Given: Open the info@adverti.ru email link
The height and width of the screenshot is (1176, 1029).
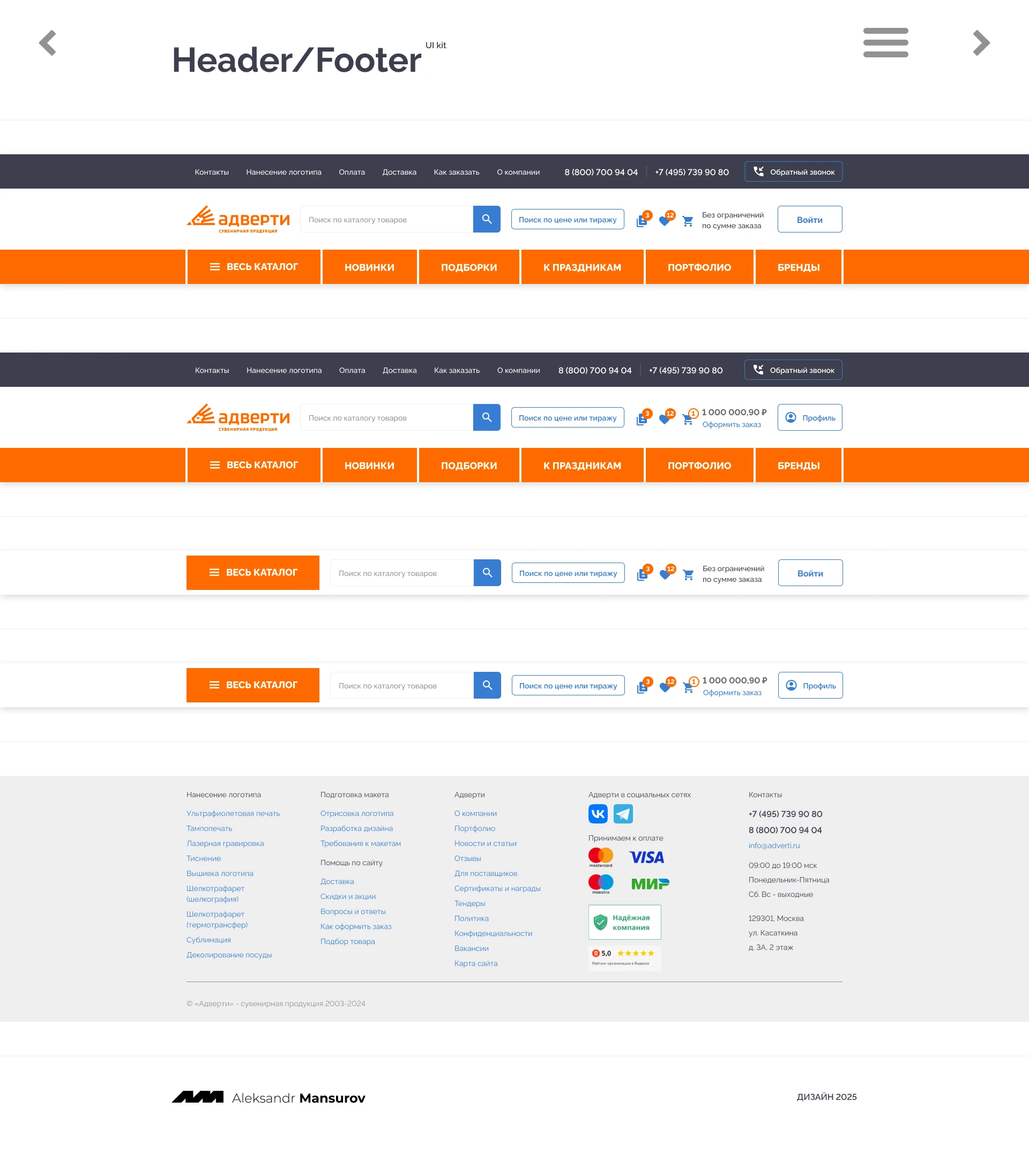Looking at the screenshot, I should coord(773,845).
